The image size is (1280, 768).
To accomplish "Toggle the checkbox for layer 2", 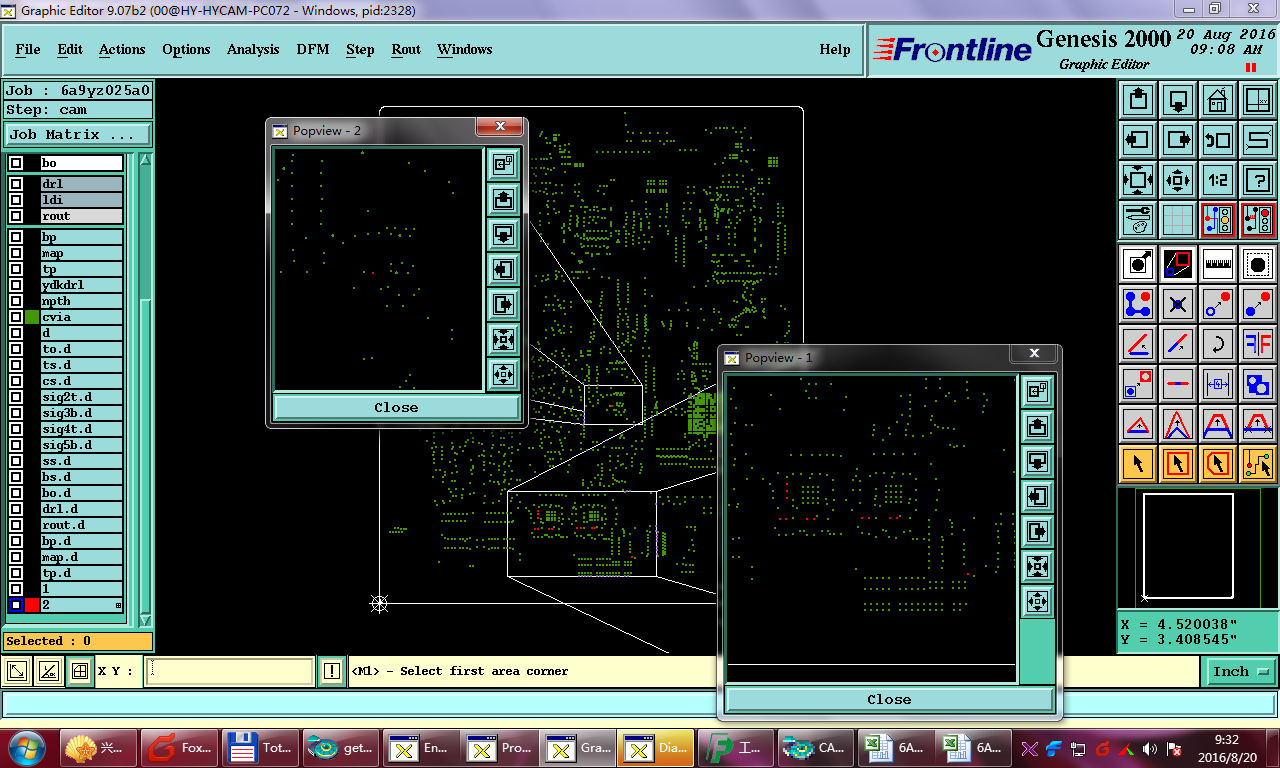I will tap(16, 605).
